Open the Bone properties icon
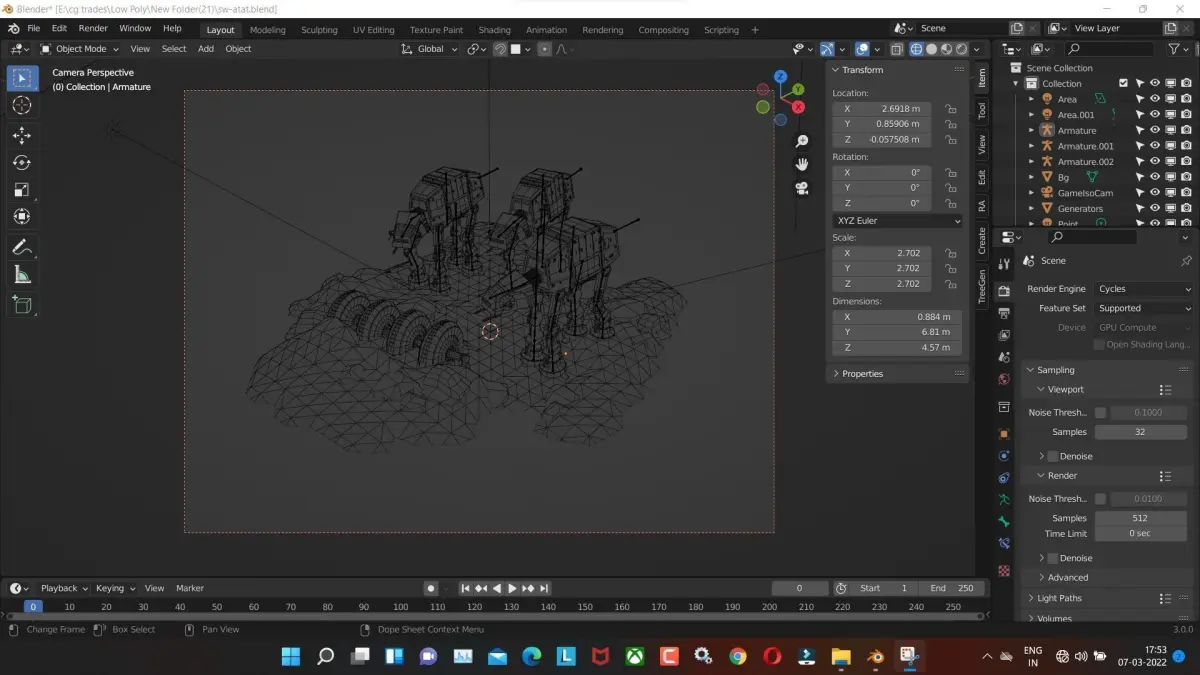The width and height of the screenshot is (1200, 675). click(1004, 522)
